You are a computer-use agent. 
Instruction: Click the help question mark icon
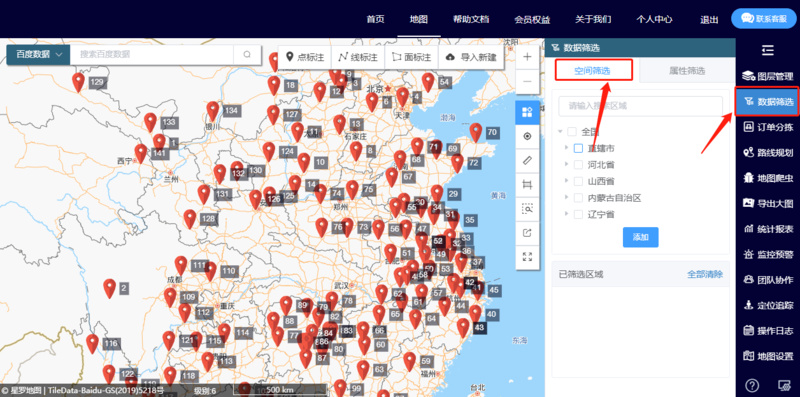click(752, 385)
